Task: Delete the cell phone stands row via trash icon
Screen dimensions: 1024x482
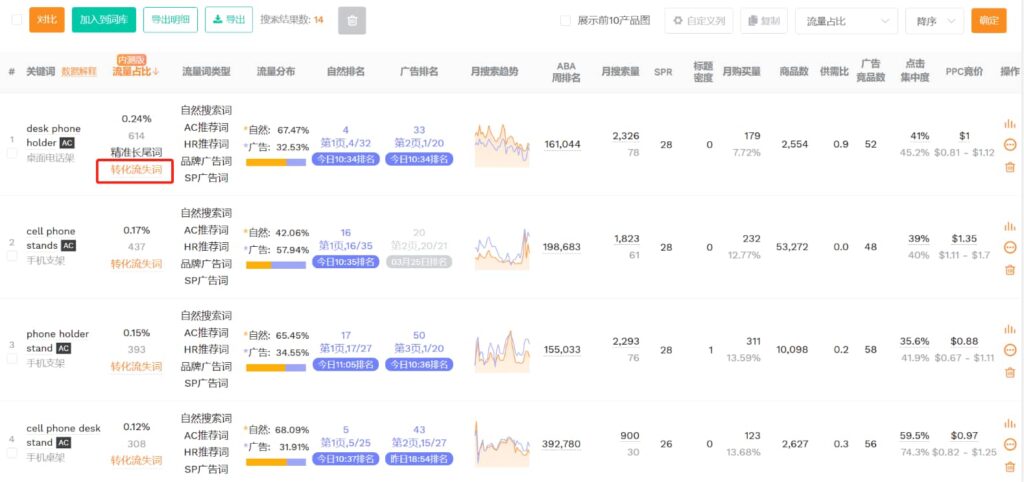Action: click(x=1010, y=270)
